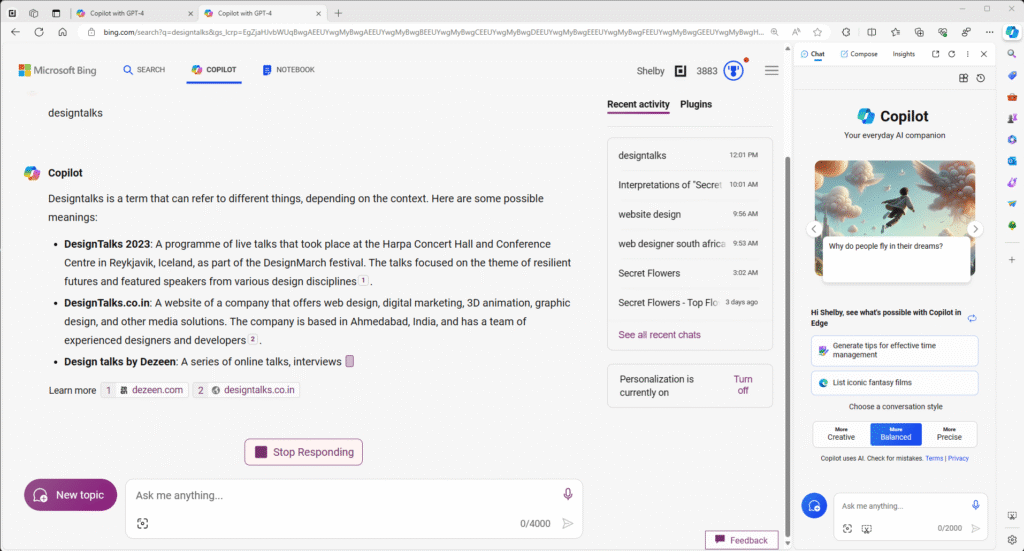
Task: Open the hamburger menu on Bing header
Action: coord(772,71)
